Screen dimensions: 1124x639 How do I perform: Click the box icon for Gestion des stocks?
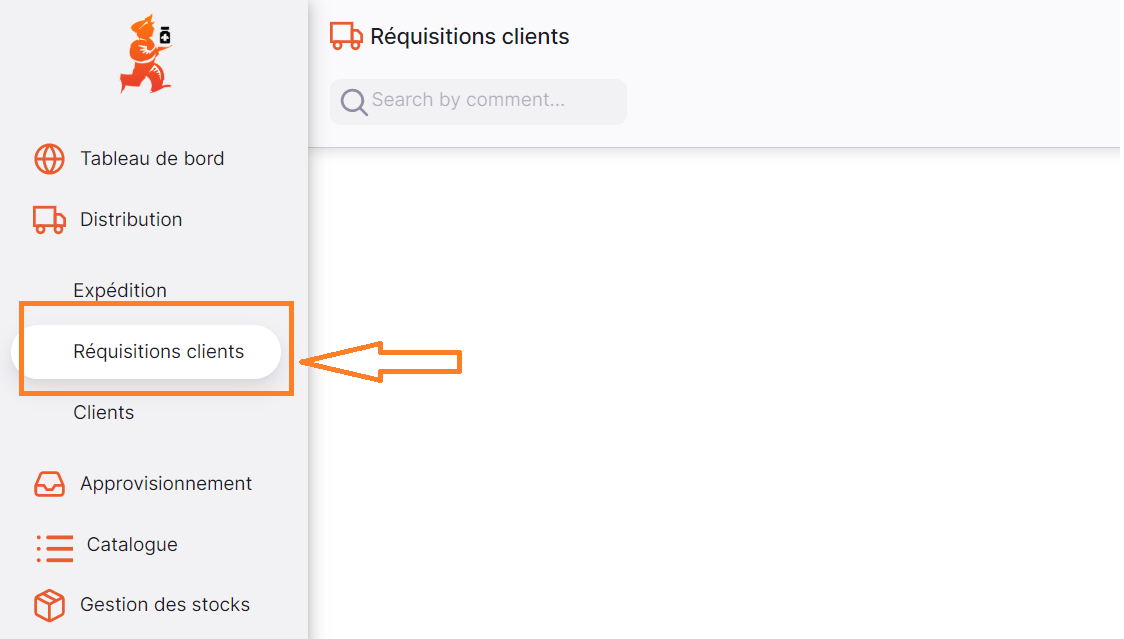(x=49, y=605)
